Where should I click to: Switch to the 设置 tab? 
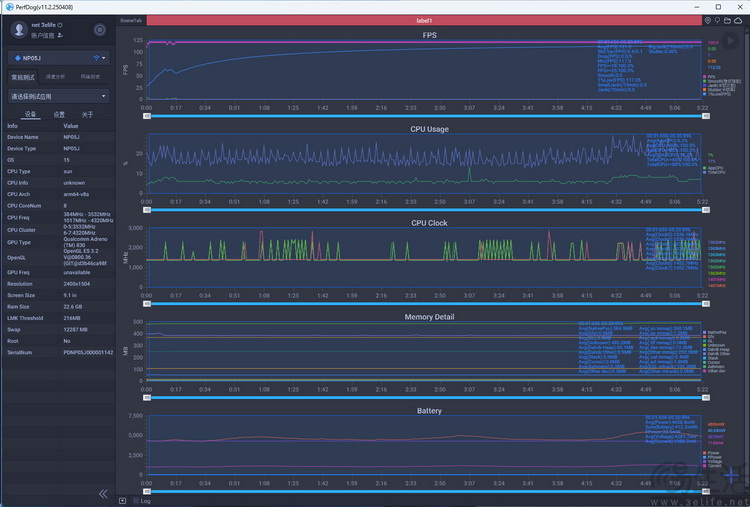[x=59, y=114]
